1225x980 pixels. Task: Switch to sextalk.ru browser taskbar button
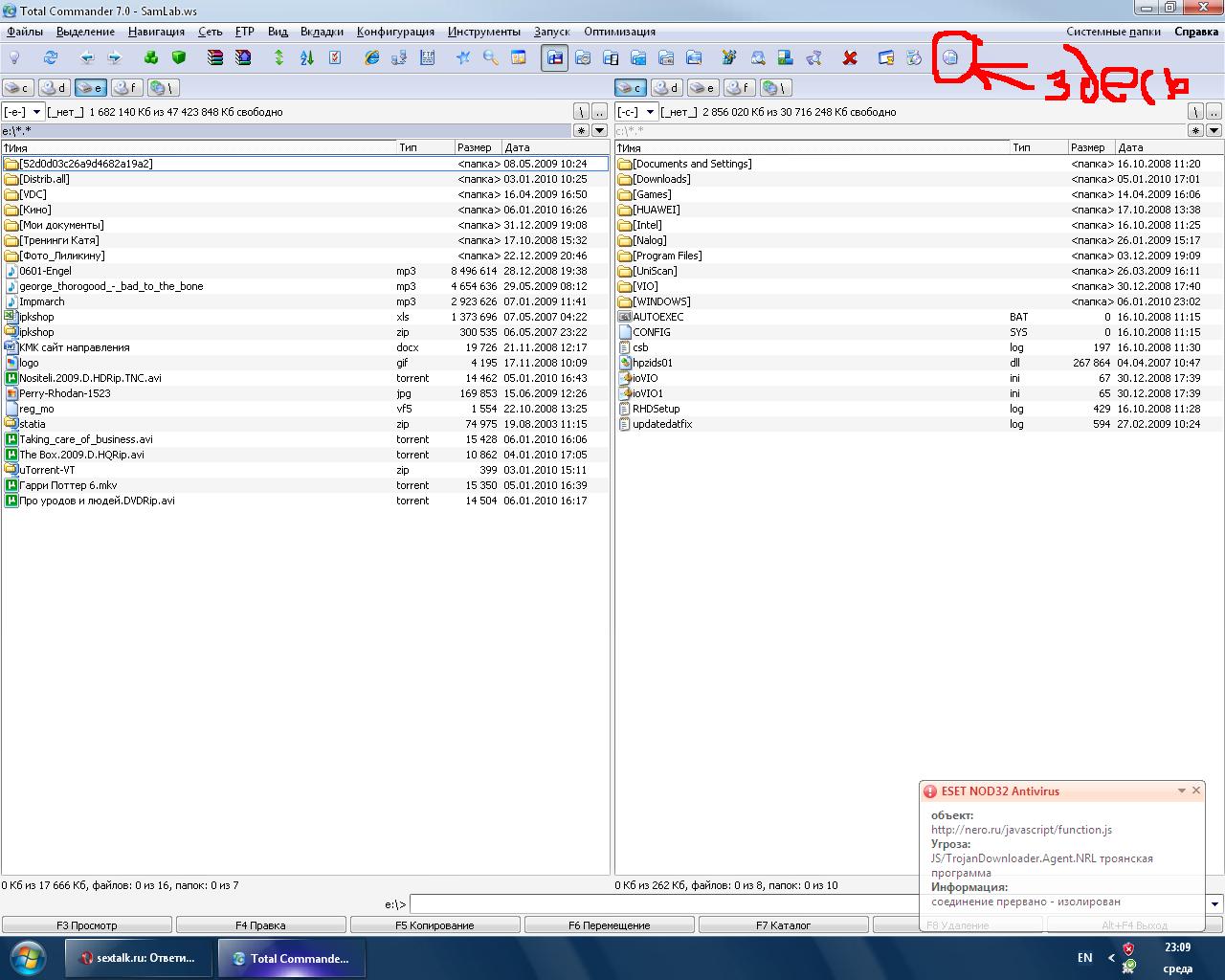tap(139, 958)
